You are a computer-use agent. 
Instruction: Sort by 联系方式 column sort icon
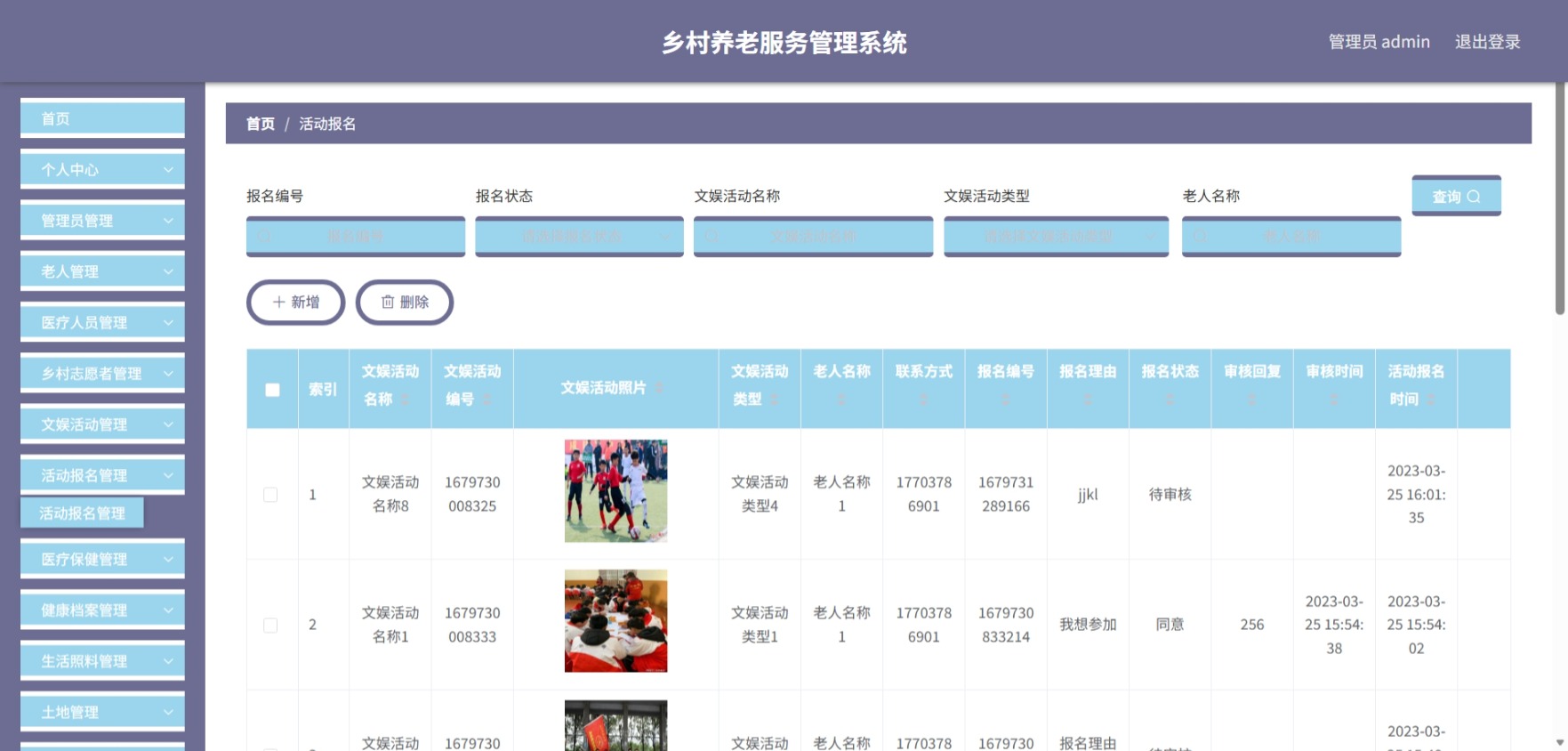click(x=924, y=400)
